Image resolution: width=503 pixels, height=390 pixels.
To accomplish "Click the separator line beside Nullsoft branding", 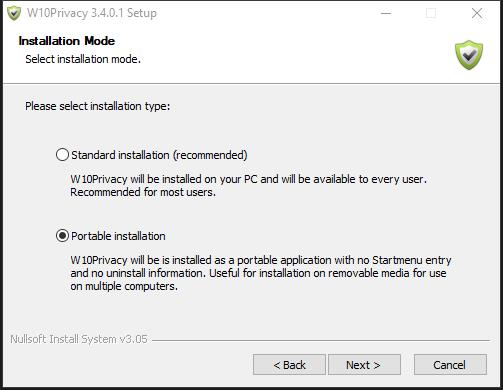I will [x=321, y=340].
